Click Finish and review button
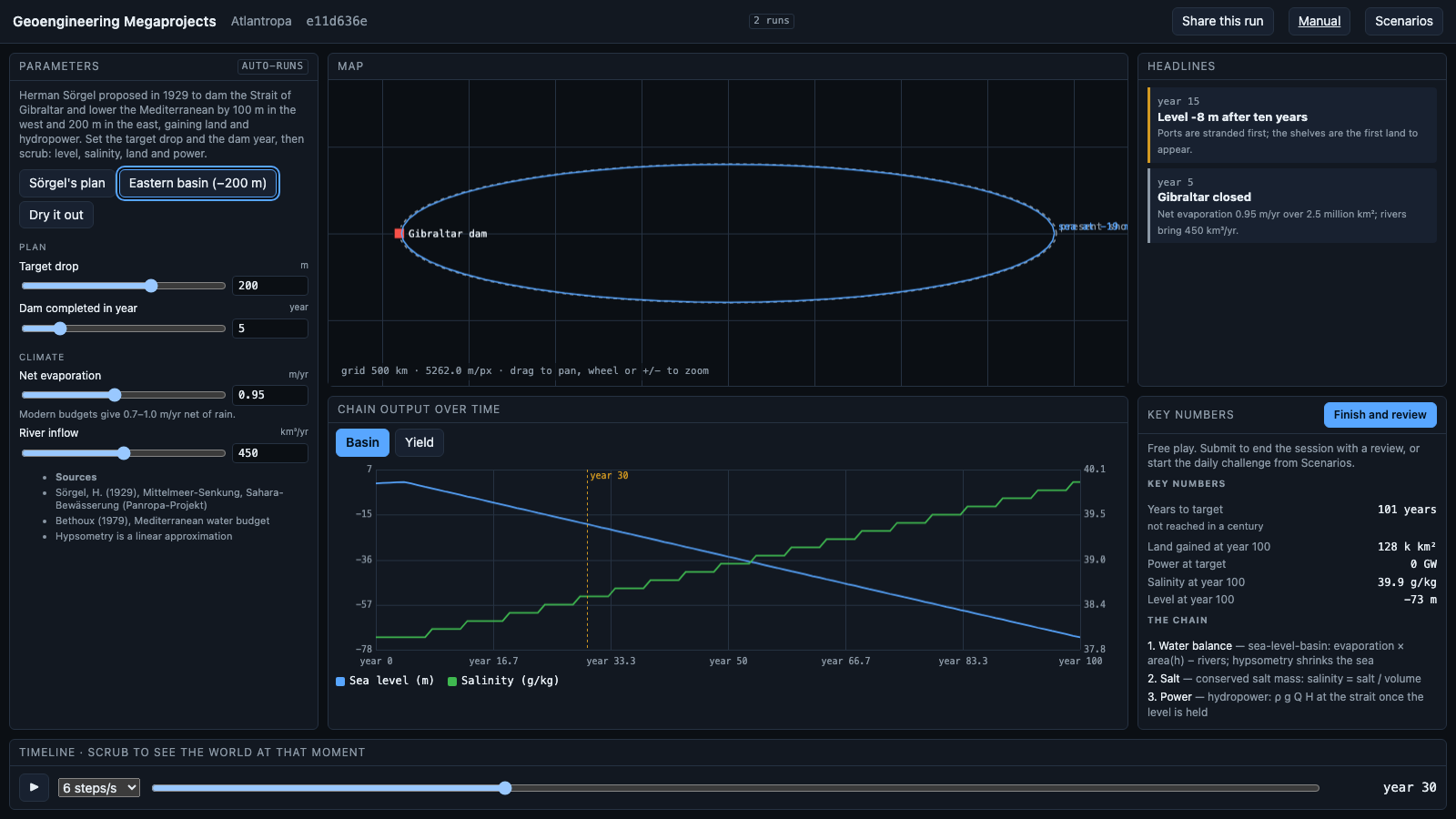The height and width of the screenshot is (819, 1456). [1380, 415]
